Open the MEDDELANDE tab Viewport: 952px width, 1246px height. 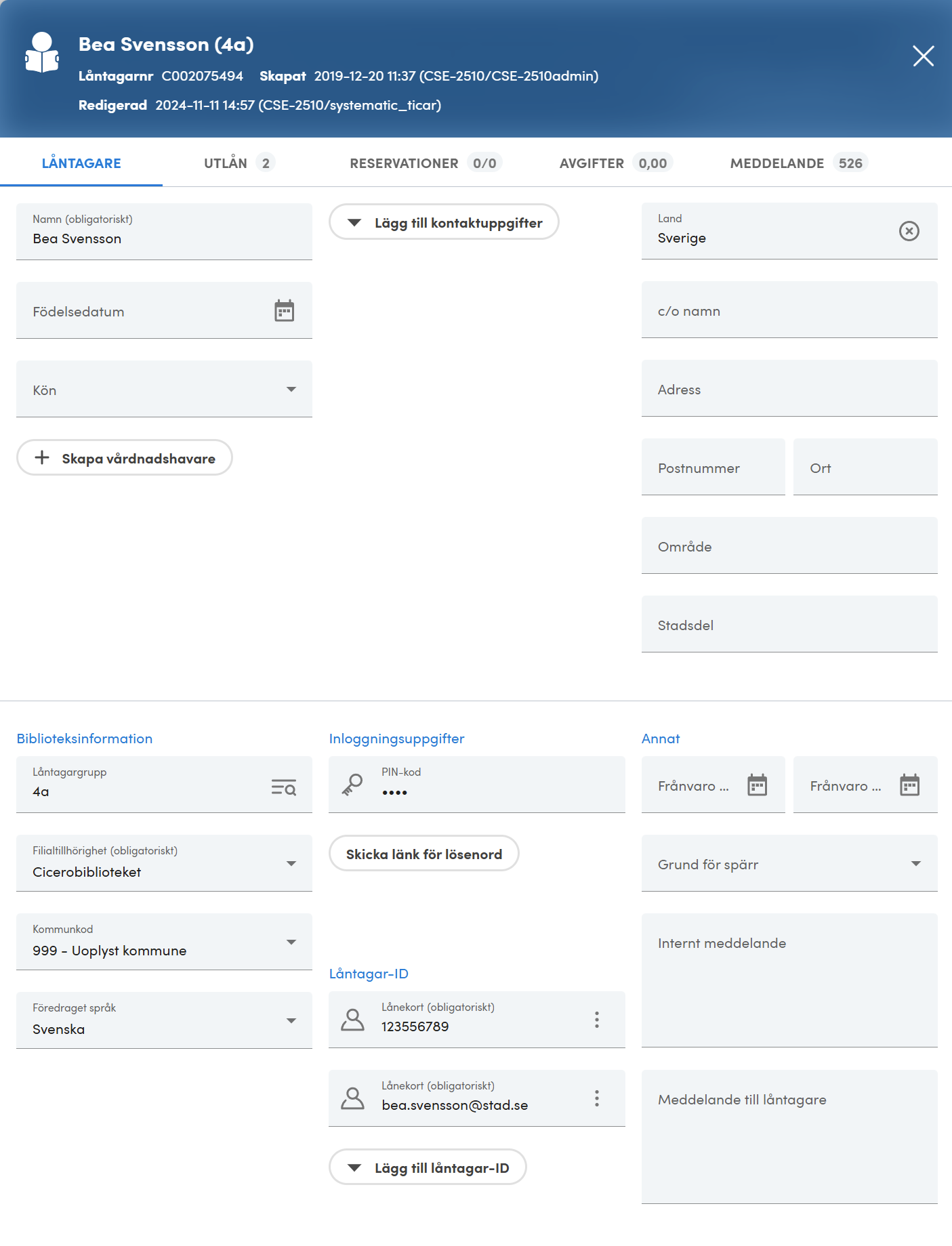798,163
